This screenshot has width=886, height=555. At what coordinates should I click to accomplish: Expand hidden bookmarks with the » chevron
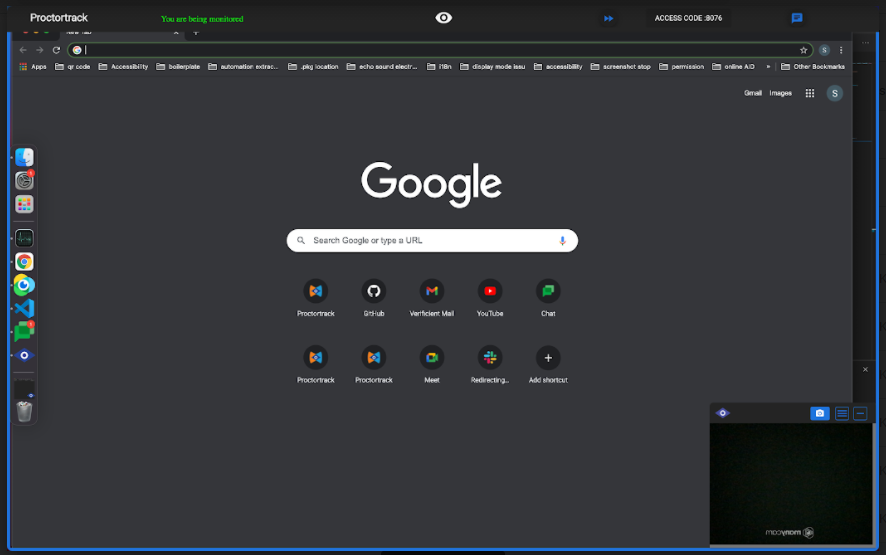point(768,67)
